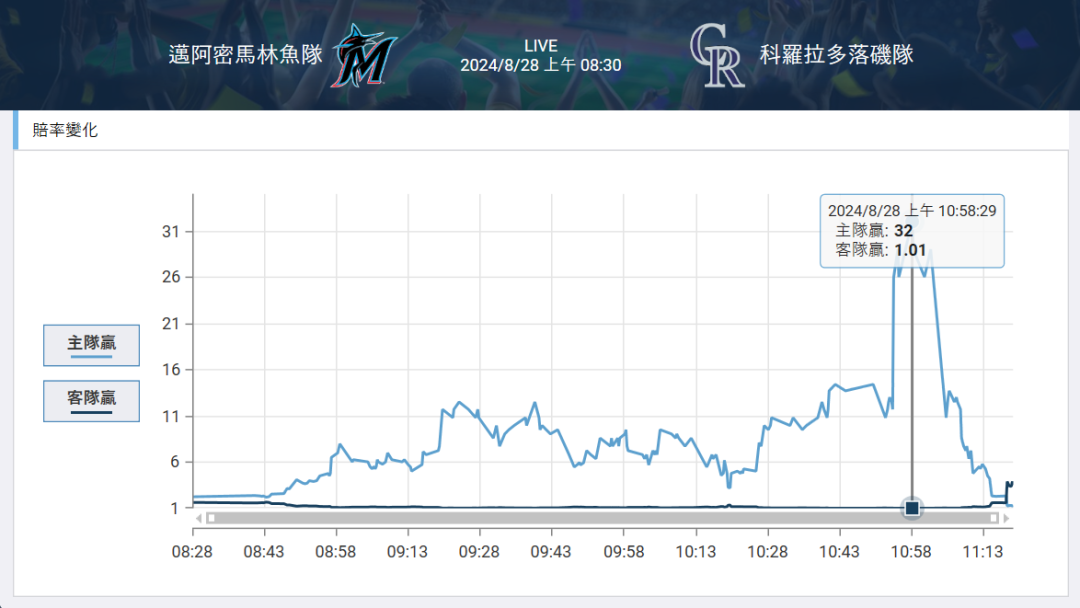
Task: Click the 16 odds axis label
Action: (x=171, y=370)
